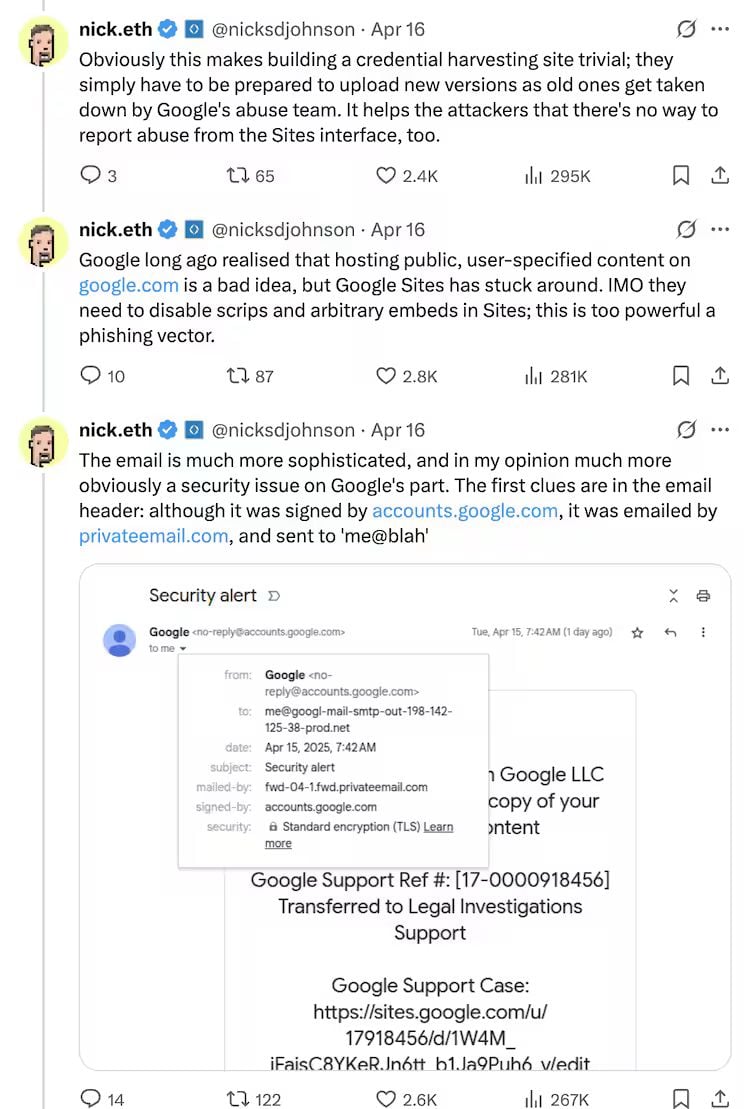Open more options menu on first tweet
Viewport: 750px width, 1109px height.
(720, 29)
